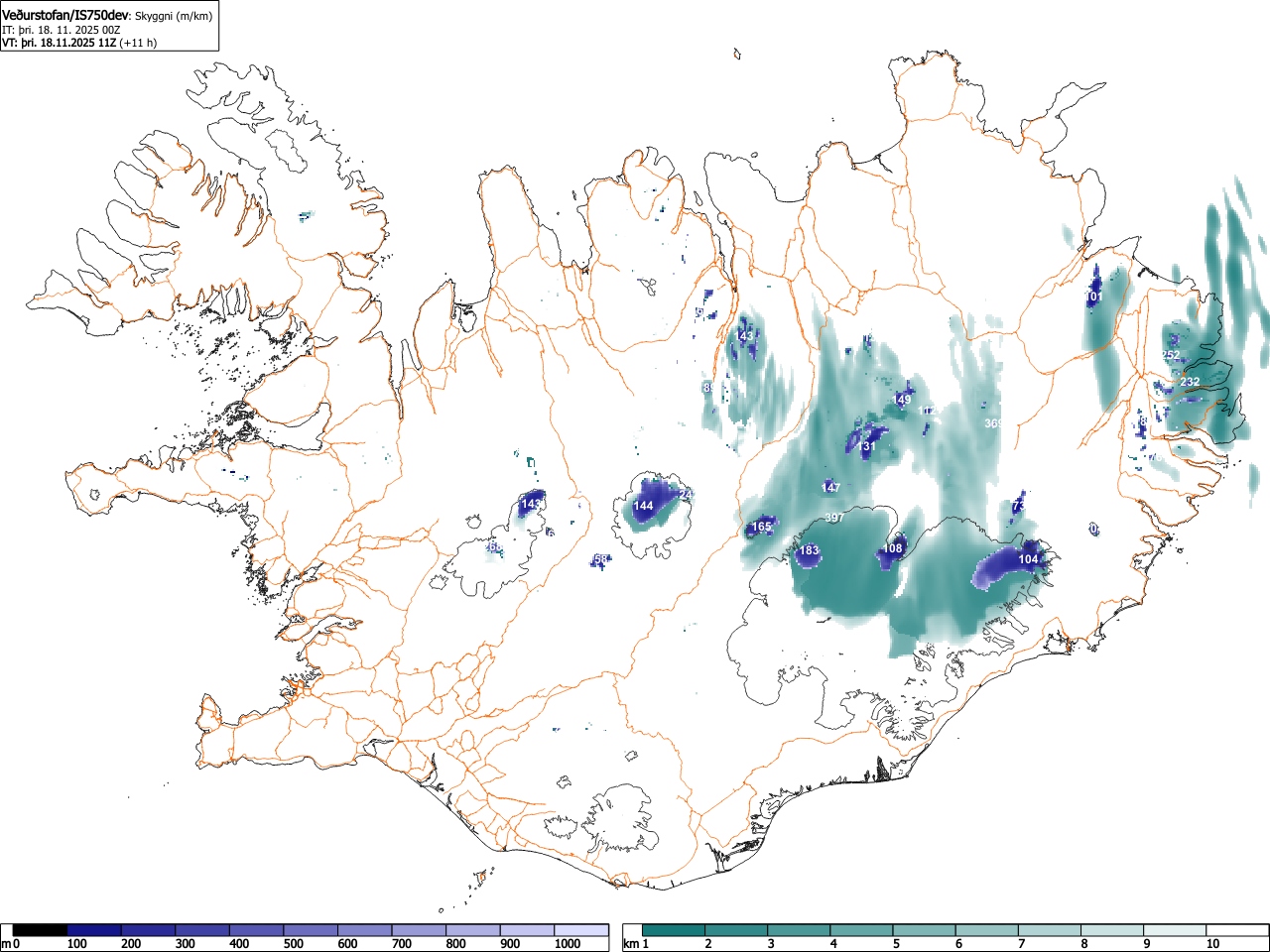Click the palest 1000 m legend swatch
This screenshot has height=952, width=1270.
(x=581, y=930)
